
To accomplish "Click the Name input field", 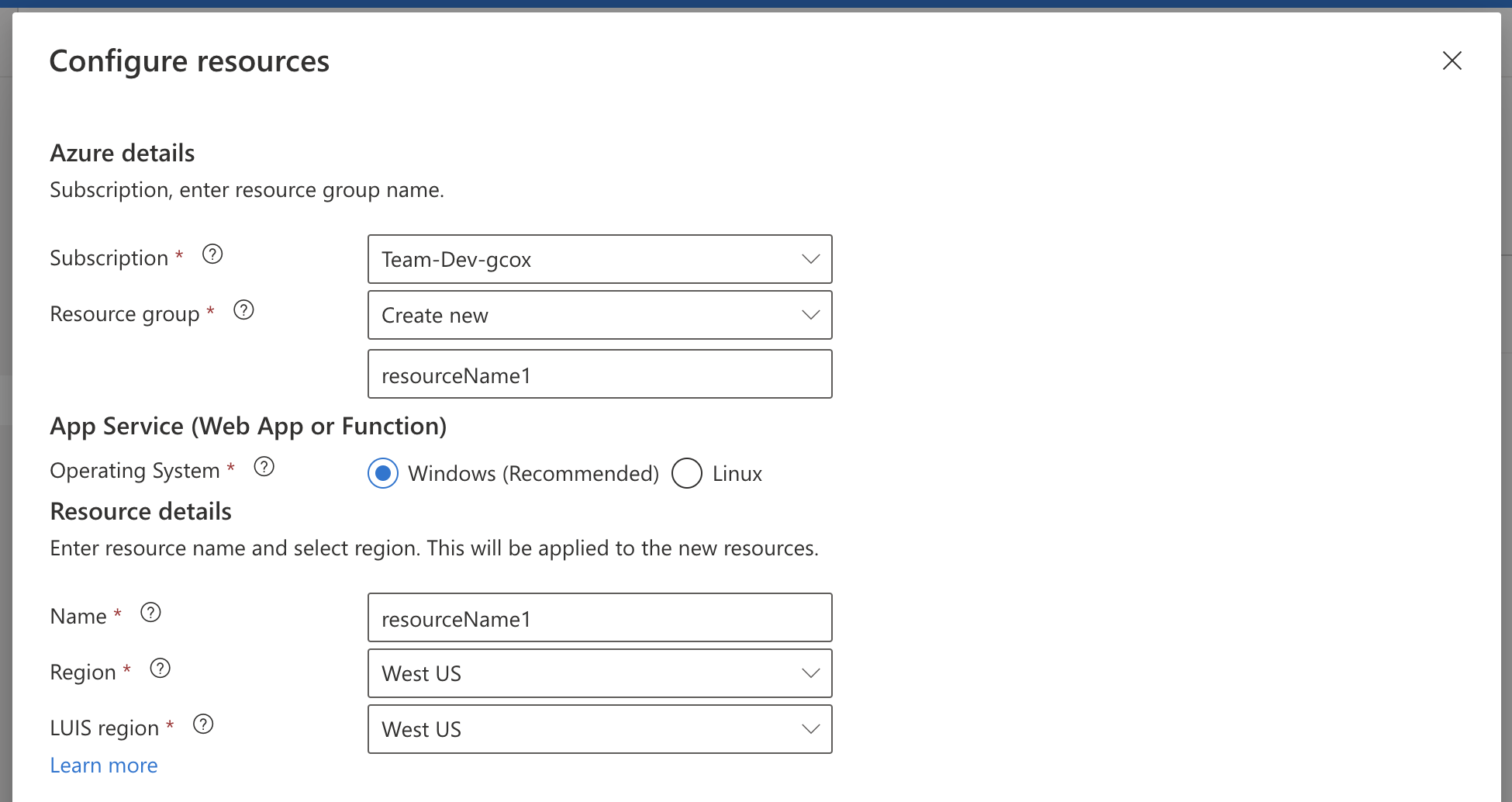I will coord(599,617).
